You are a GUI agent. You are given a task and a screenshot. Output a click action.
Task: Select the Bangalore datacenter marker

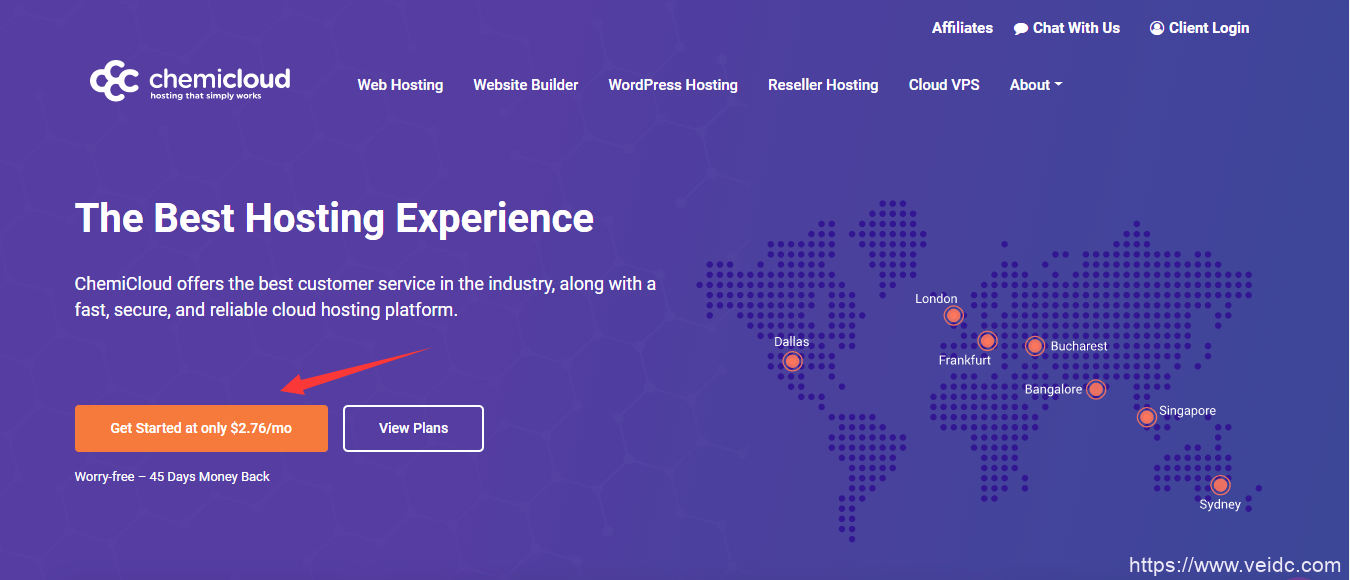1096,389
